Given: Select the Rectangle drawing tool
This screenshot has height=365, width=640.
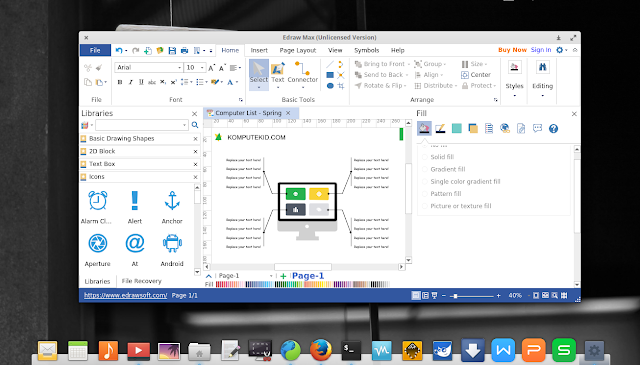Looking at the screenshot, I should pyautogui.click(x=330, y=75).
